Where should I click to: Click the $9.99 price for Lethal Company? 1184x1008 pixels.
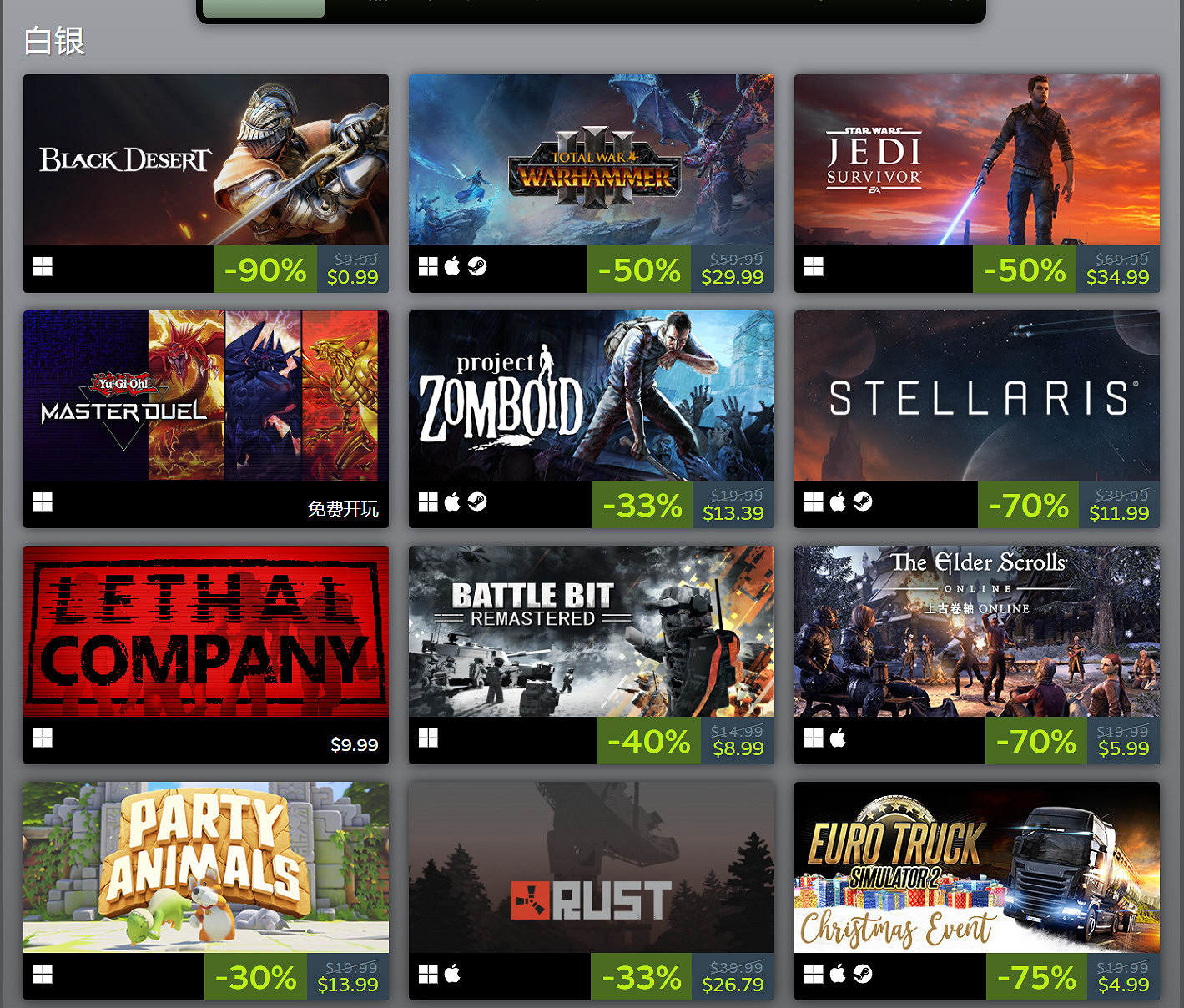coord(355,744)
